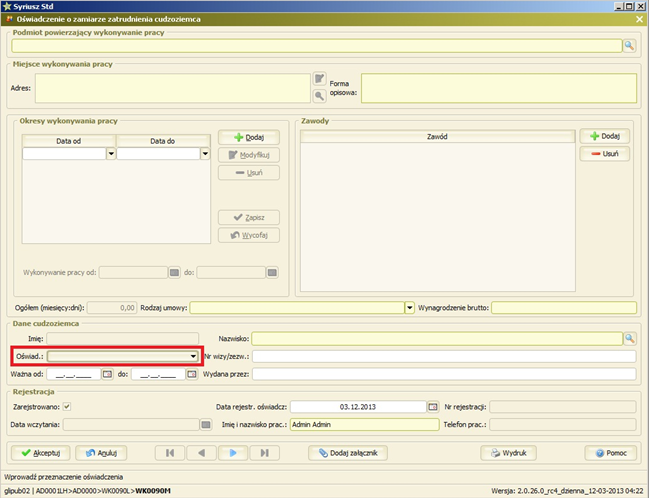
Task: Click Usuń in Okresy wykonywania pracy
Action: (x=249, y=173)
